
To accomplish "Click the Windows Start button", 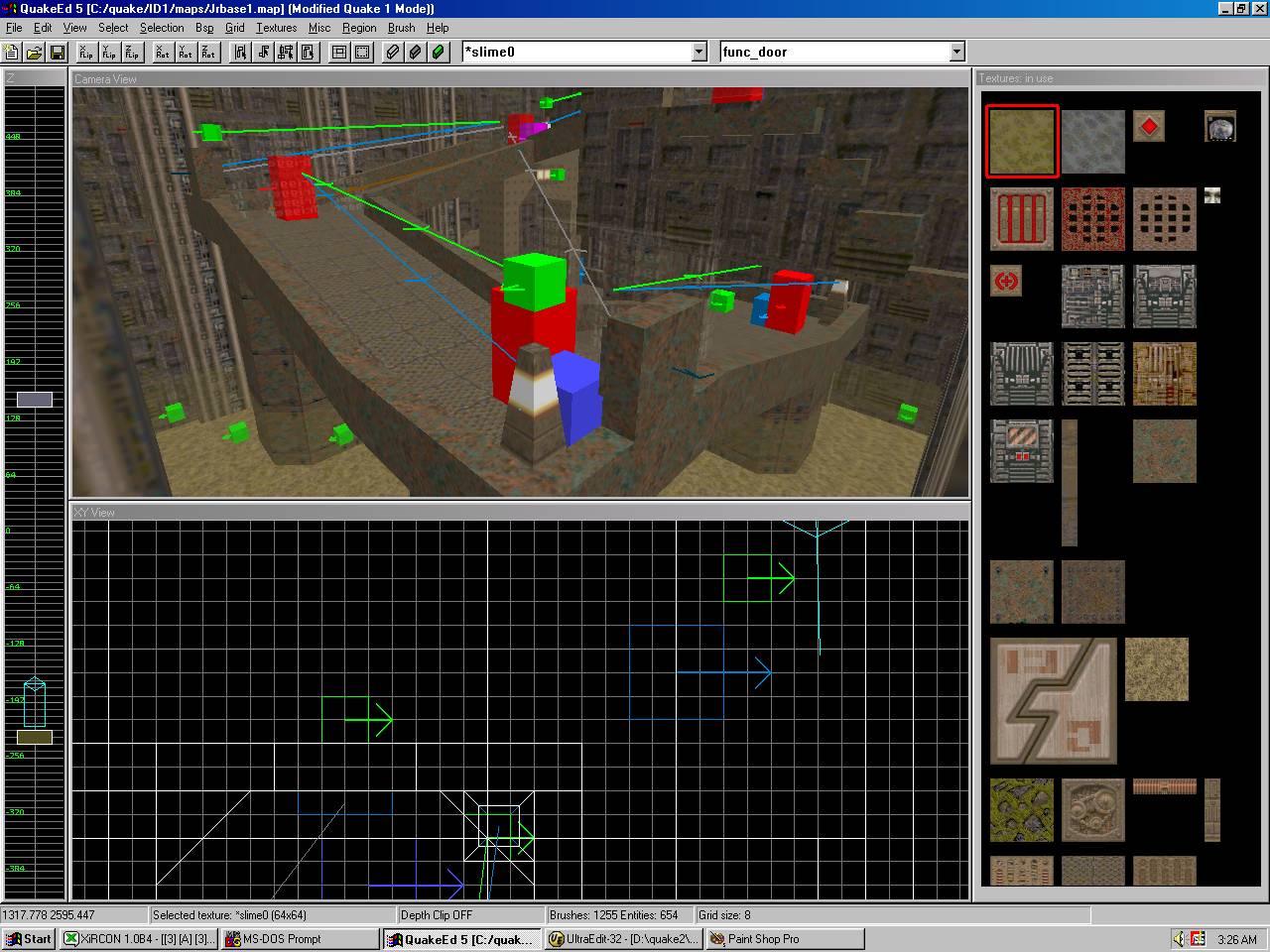I will point(29,939).
